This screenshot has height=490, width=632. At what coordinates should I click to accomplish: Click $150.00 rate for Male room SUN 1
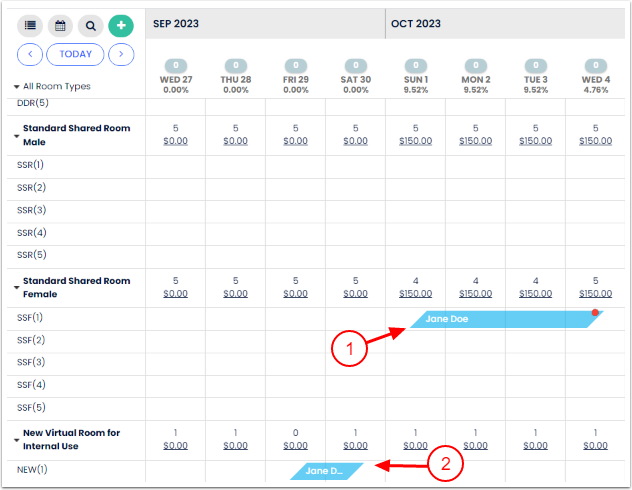(415, 141)
